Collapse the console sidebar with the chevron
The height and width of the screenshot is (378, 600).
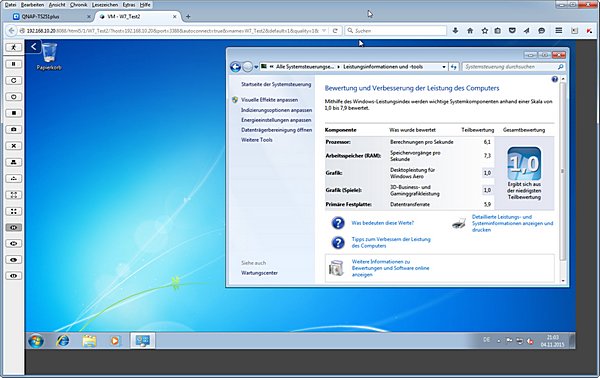[33, 47]
